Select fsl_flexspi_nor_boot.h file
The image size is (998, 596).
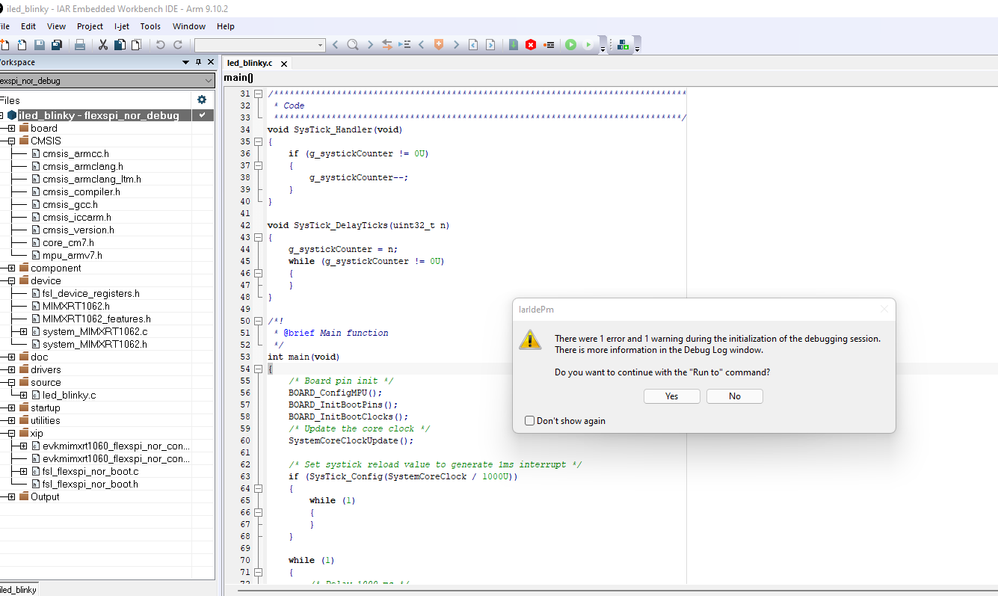click(x=90, y=484)
